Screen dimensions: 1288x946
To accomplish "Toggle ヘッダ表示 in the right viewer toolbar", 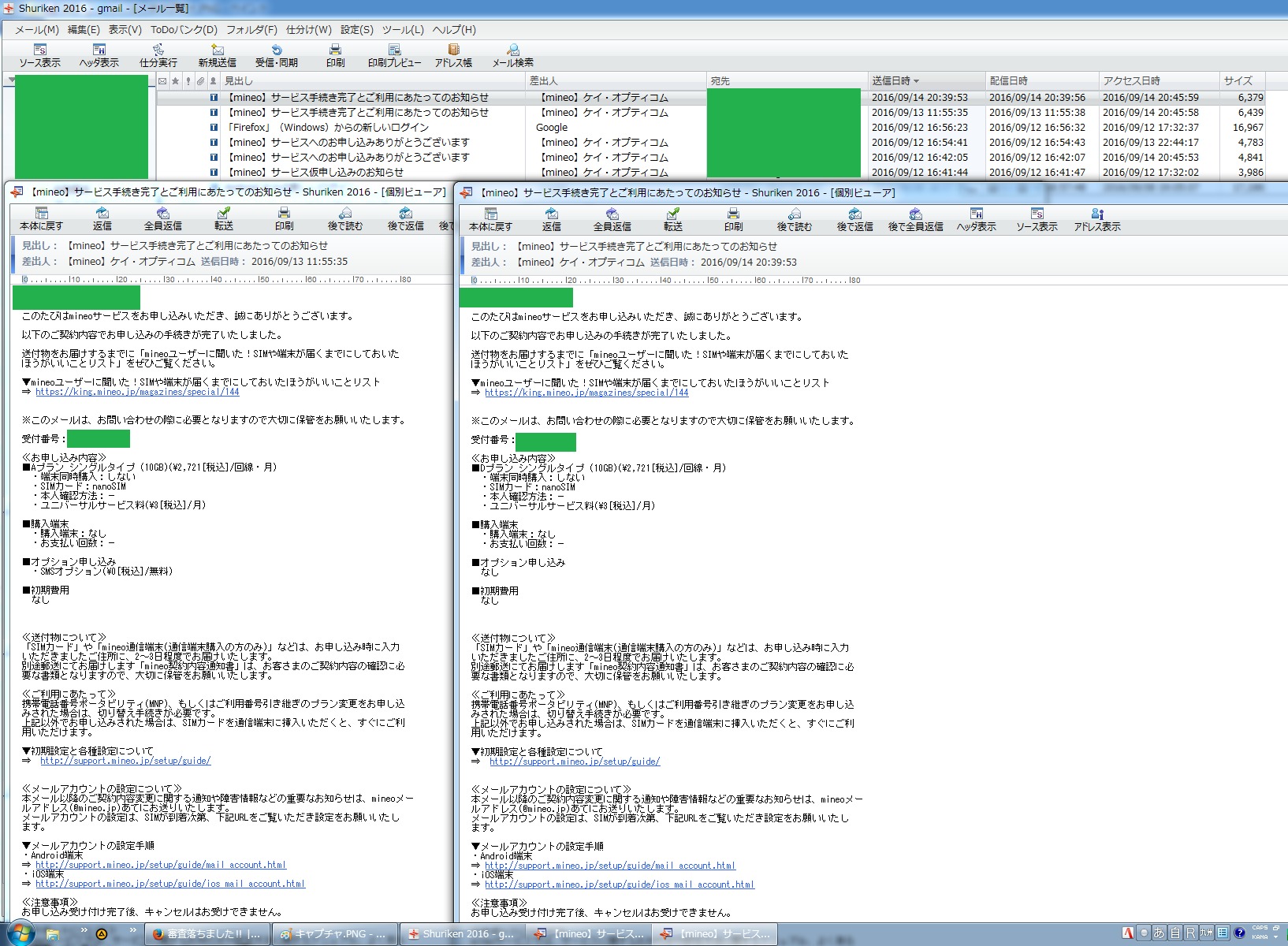I will point(976,219).
